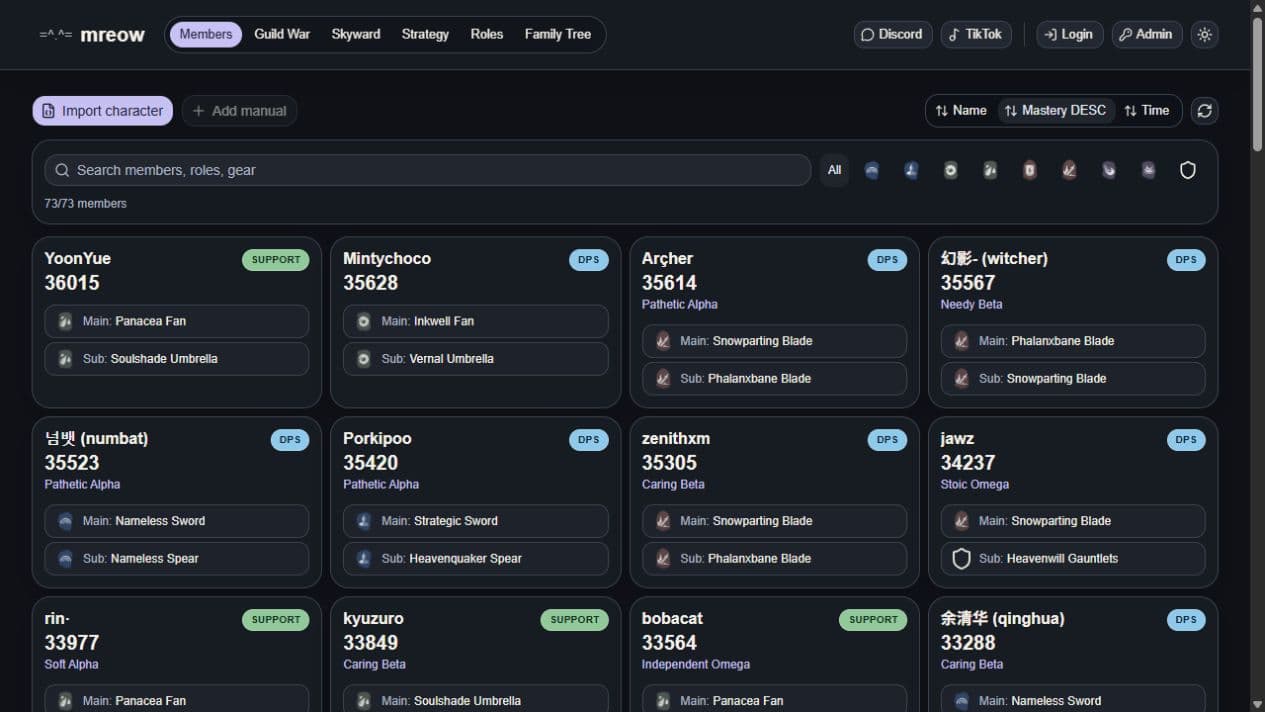Click Main: Soulshade Umbrella on kyuzuro's card

pos(476,699)
